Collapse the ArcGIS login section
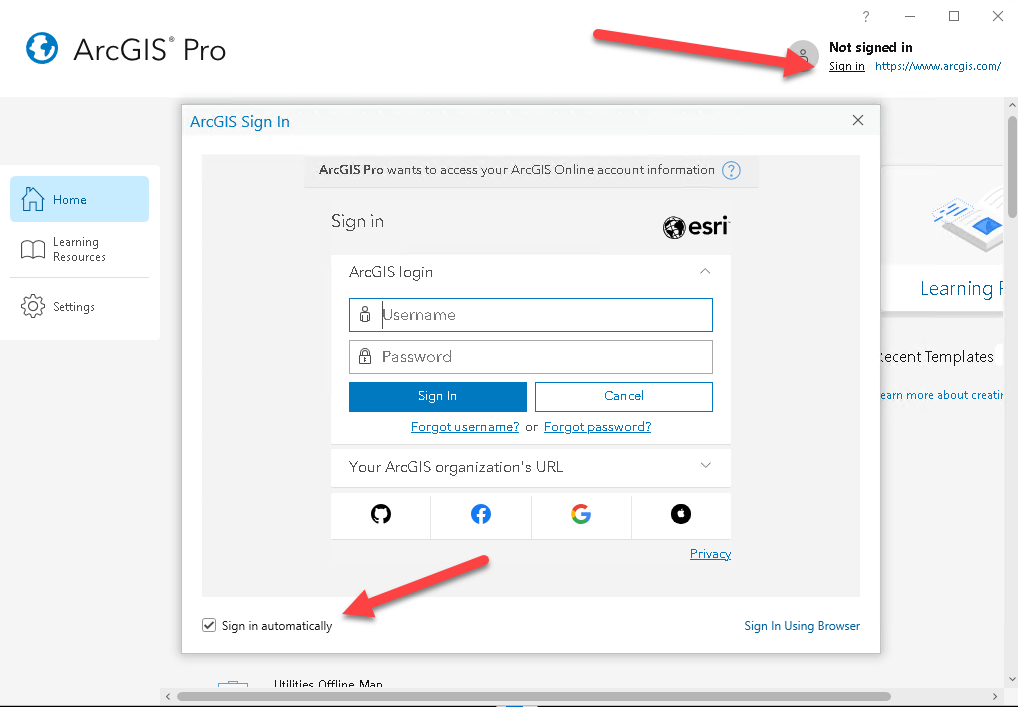 point(705,271)
